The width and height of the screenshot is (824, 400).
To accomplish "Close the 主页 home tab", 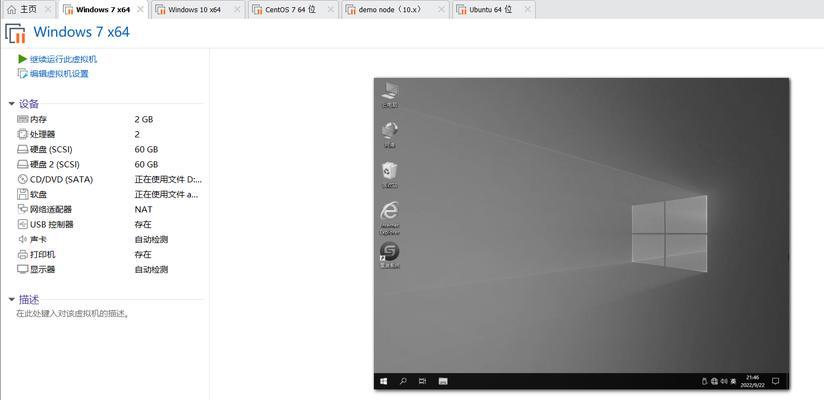I will pos(48,9).
